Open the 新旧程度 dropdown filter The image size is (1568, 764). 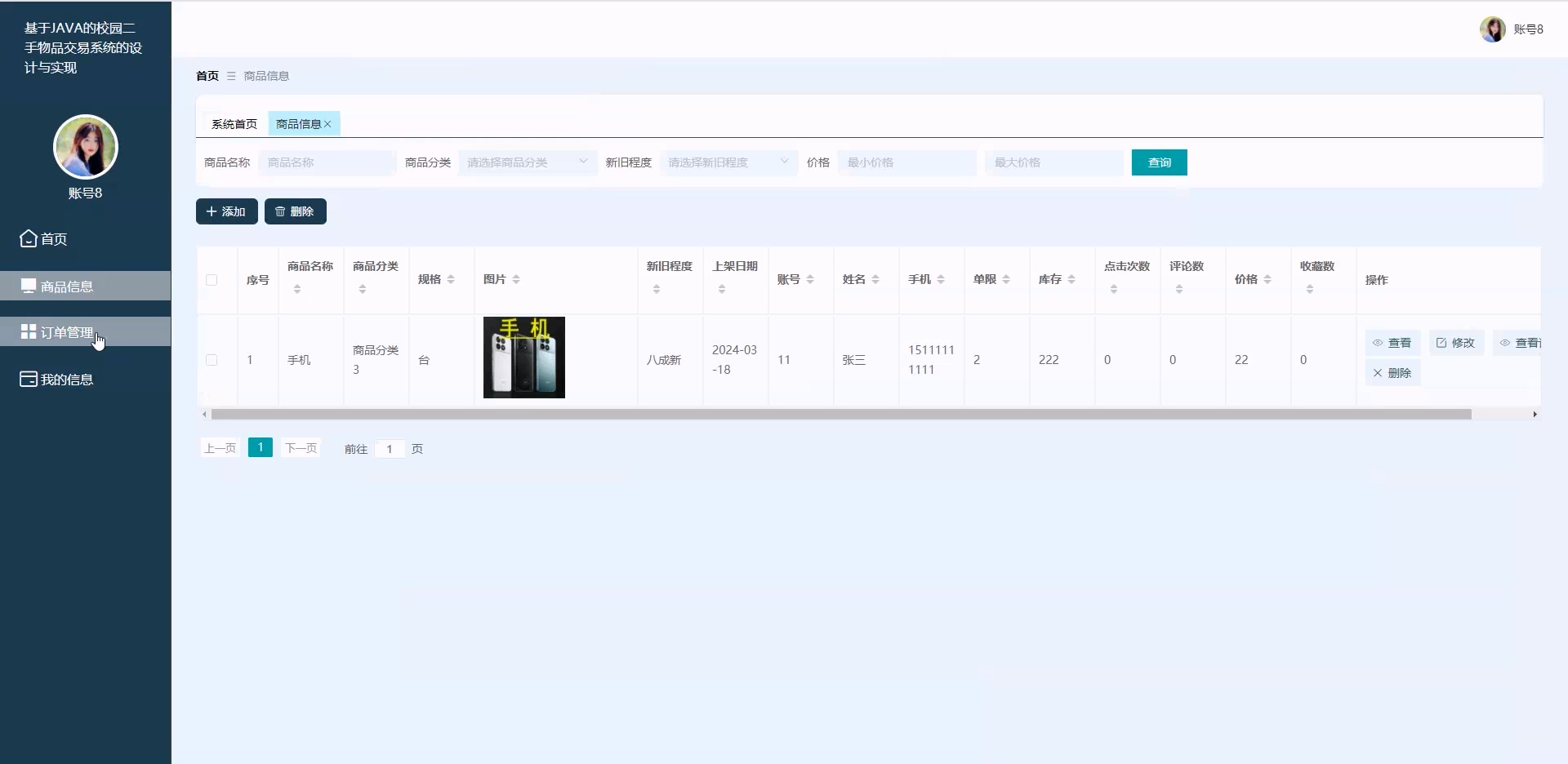728,162
